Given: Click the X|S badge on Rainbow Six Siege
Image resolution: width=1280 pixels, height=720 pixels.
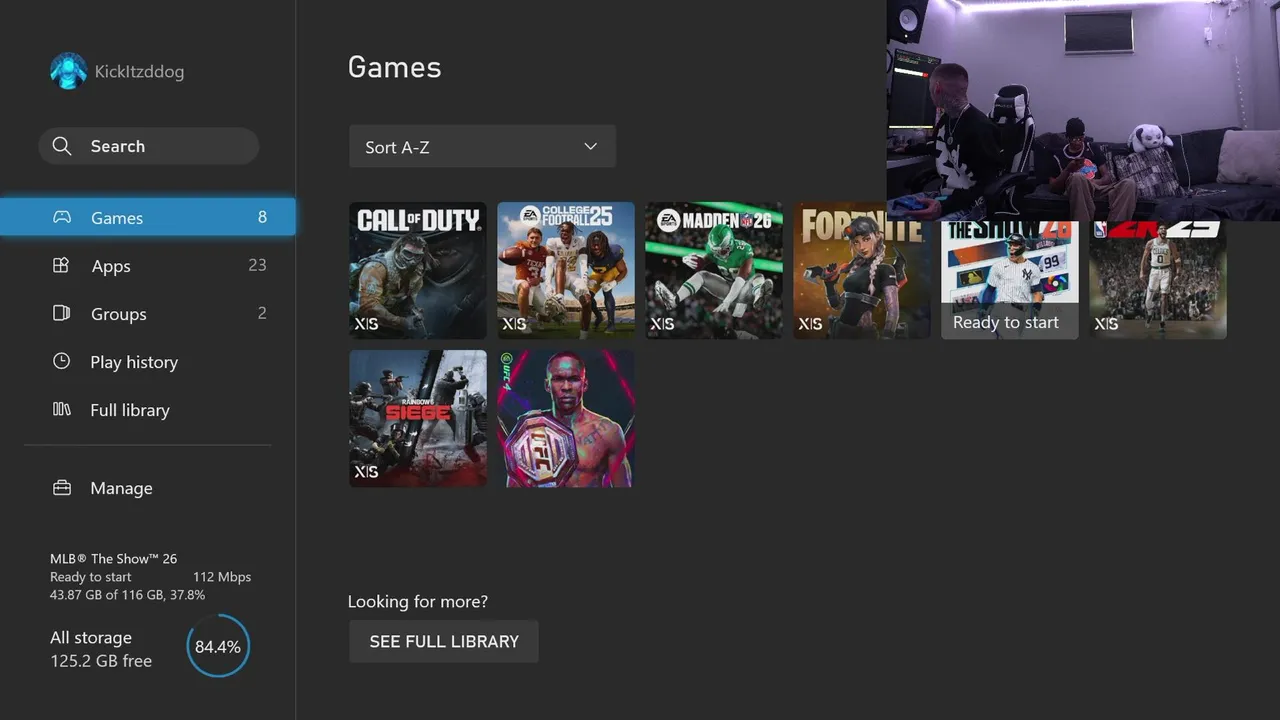Looking at the screenshot, I should tap(366, 472).
